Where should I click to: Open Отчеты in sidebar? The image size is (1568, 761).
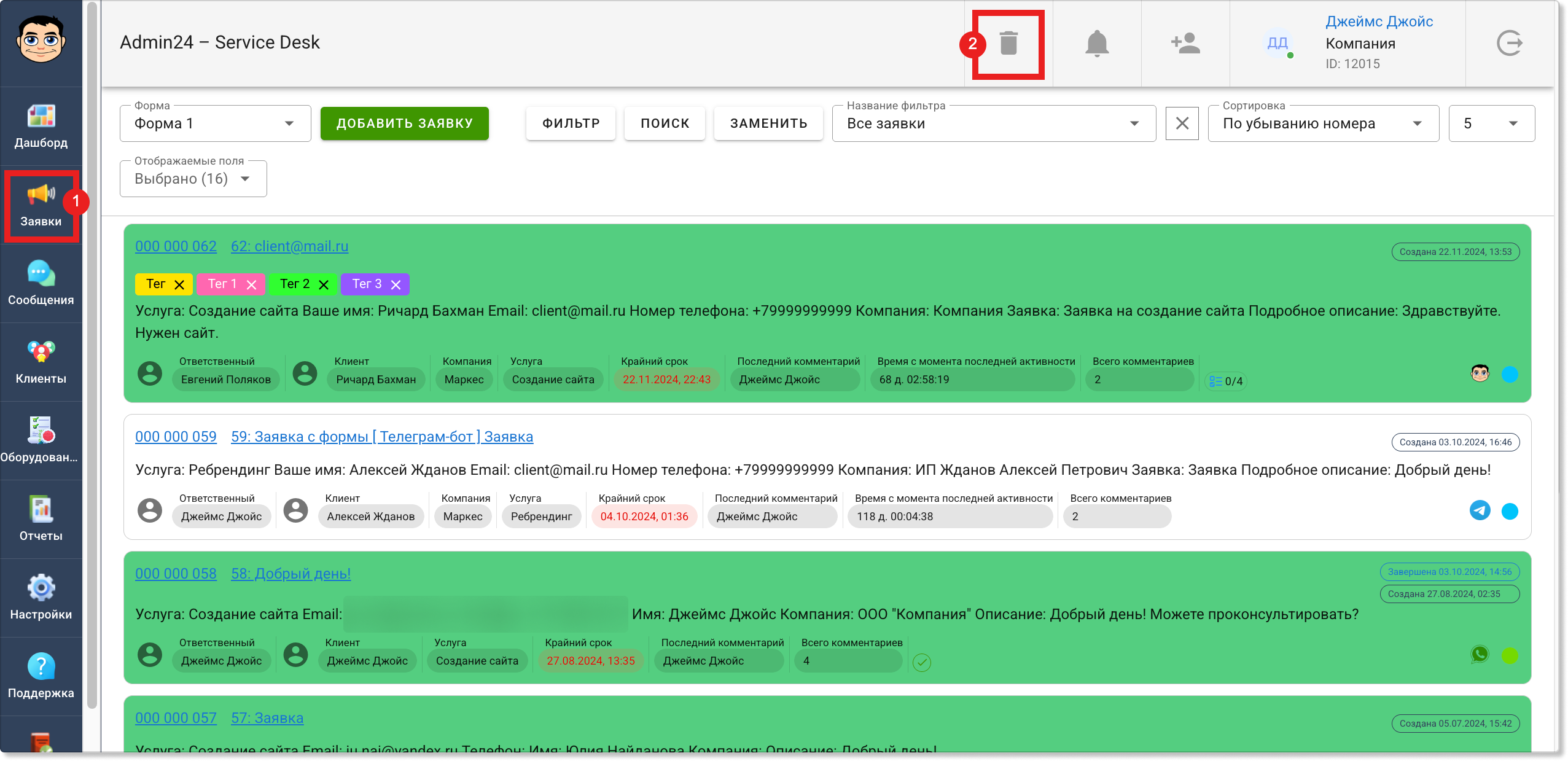click(x=41, y=519)
